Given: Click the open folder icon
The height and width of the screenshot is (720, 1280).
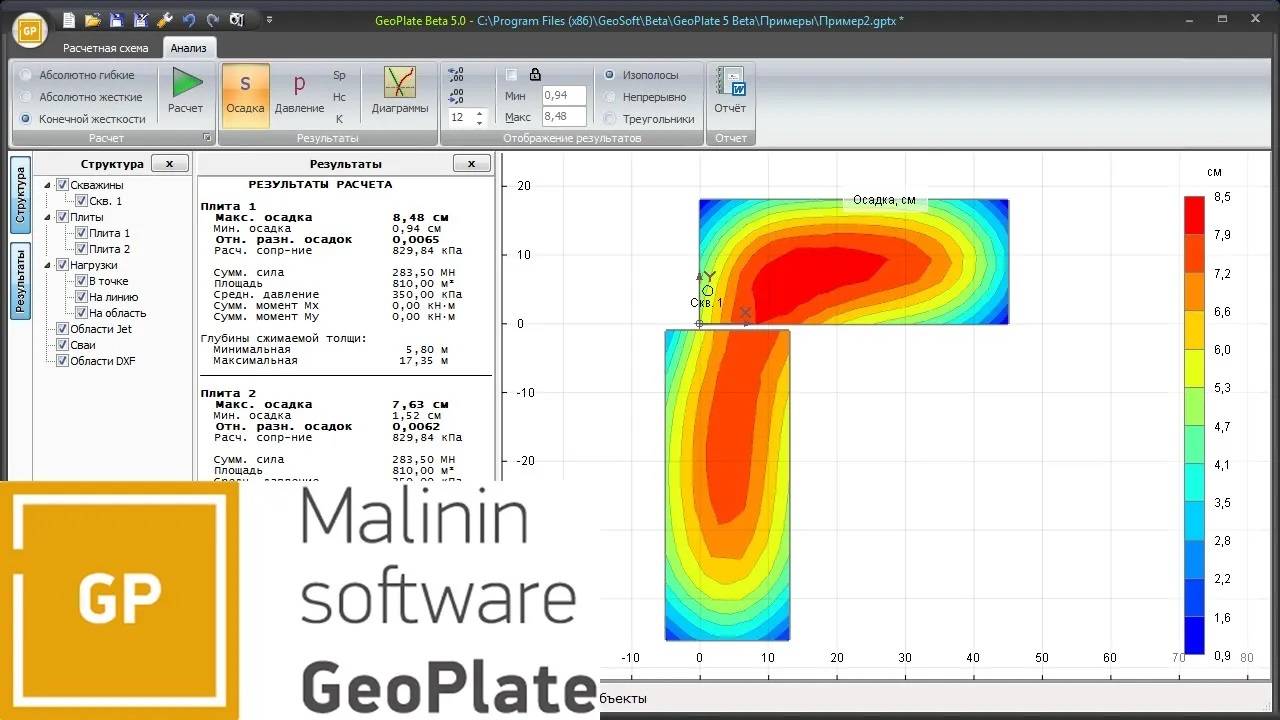Looking at the screenshot, I should tap(93, 20).
